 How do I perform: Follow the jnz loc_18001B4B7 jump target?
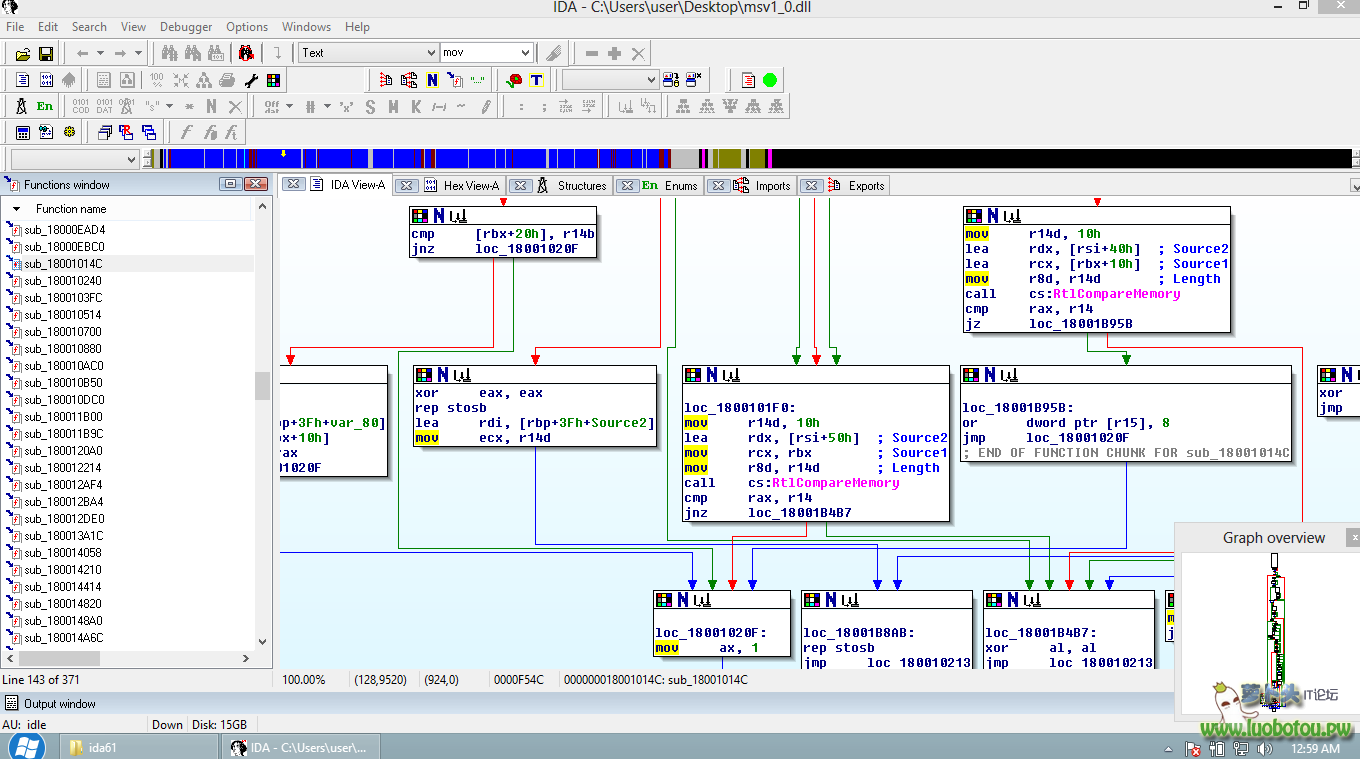coord(800,513)
